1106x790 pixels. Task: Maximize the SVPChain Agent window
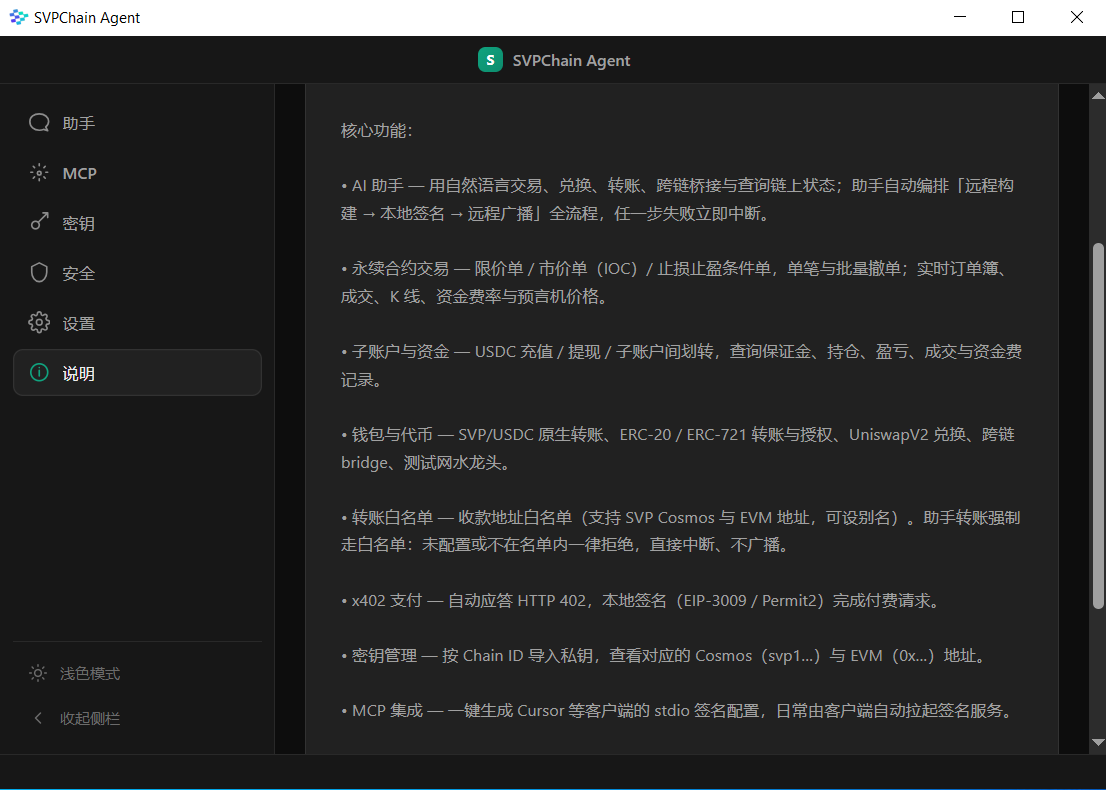[1018, 17]
